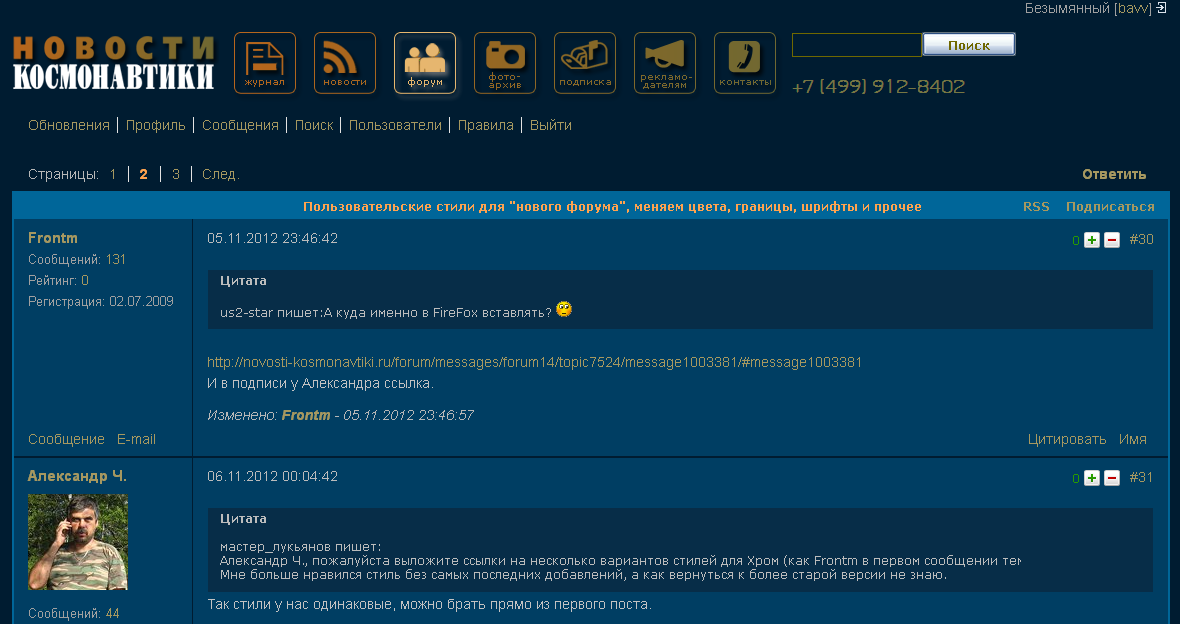Click the Поиск search button
The width and height of the screenshot is (1180, 624).
click(969, 44)
